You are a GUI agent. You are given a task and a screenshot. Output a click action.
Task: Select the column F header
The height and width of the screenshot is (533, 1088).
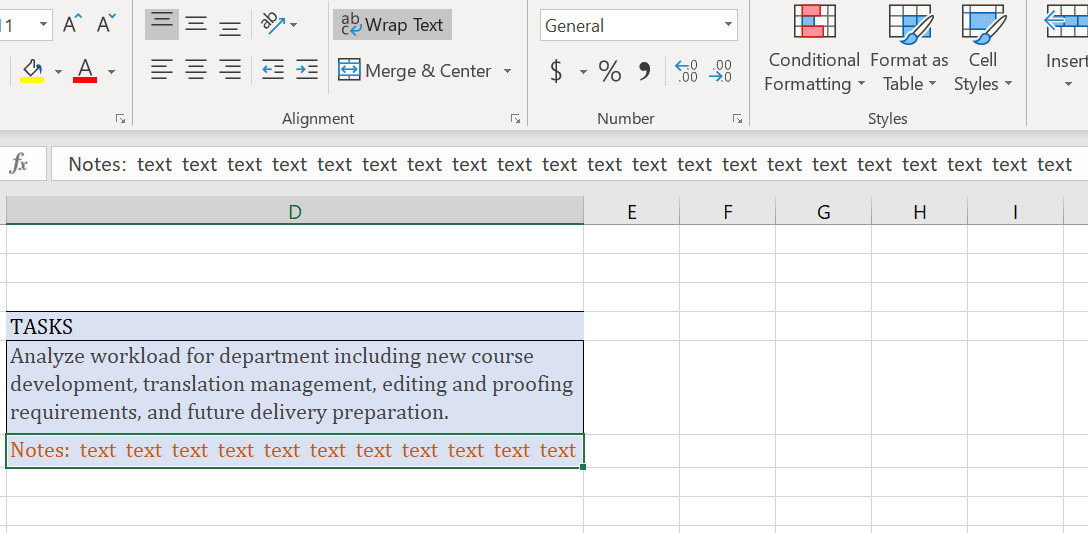click(x=728, y=211)
